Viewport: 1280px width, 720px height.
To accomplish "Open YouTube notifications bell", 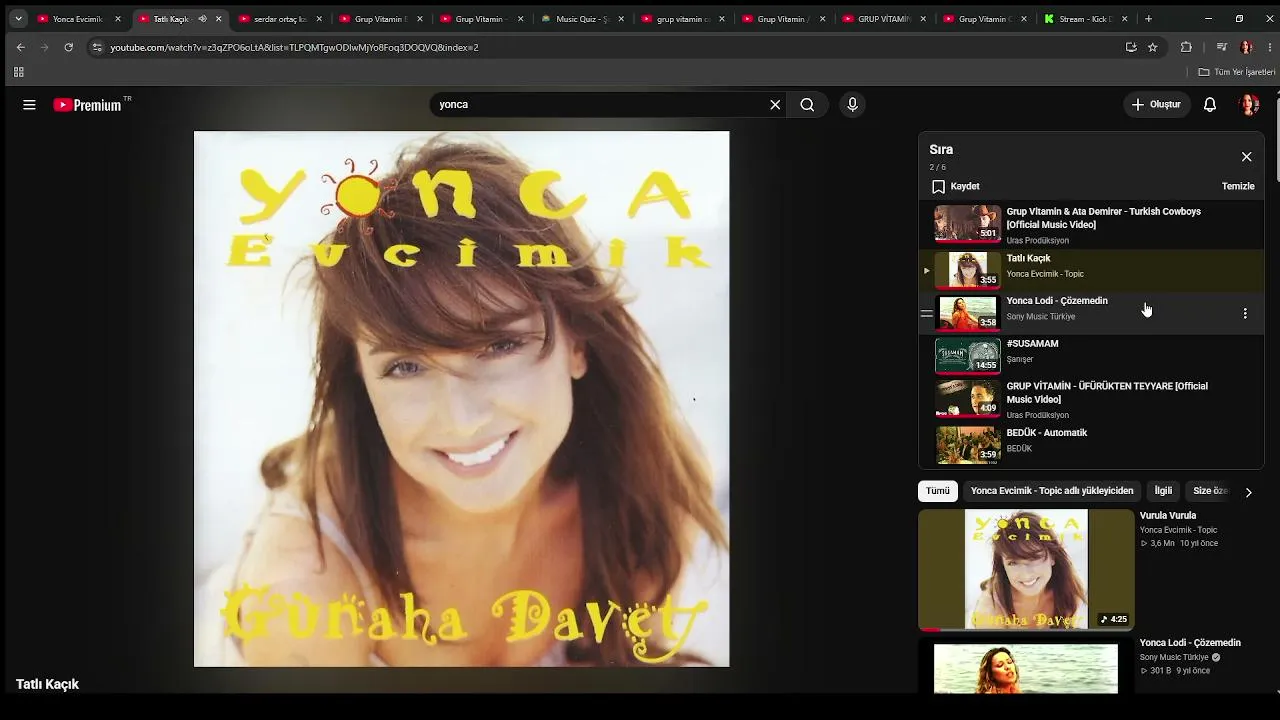I will tap(1210, 104).
